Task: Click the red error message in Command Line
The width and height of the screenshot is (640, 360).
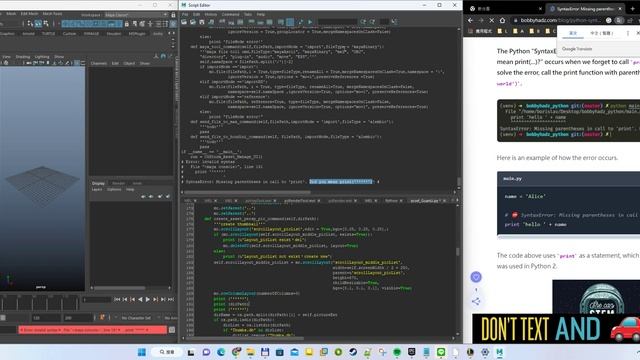Action: coord(93,330)
